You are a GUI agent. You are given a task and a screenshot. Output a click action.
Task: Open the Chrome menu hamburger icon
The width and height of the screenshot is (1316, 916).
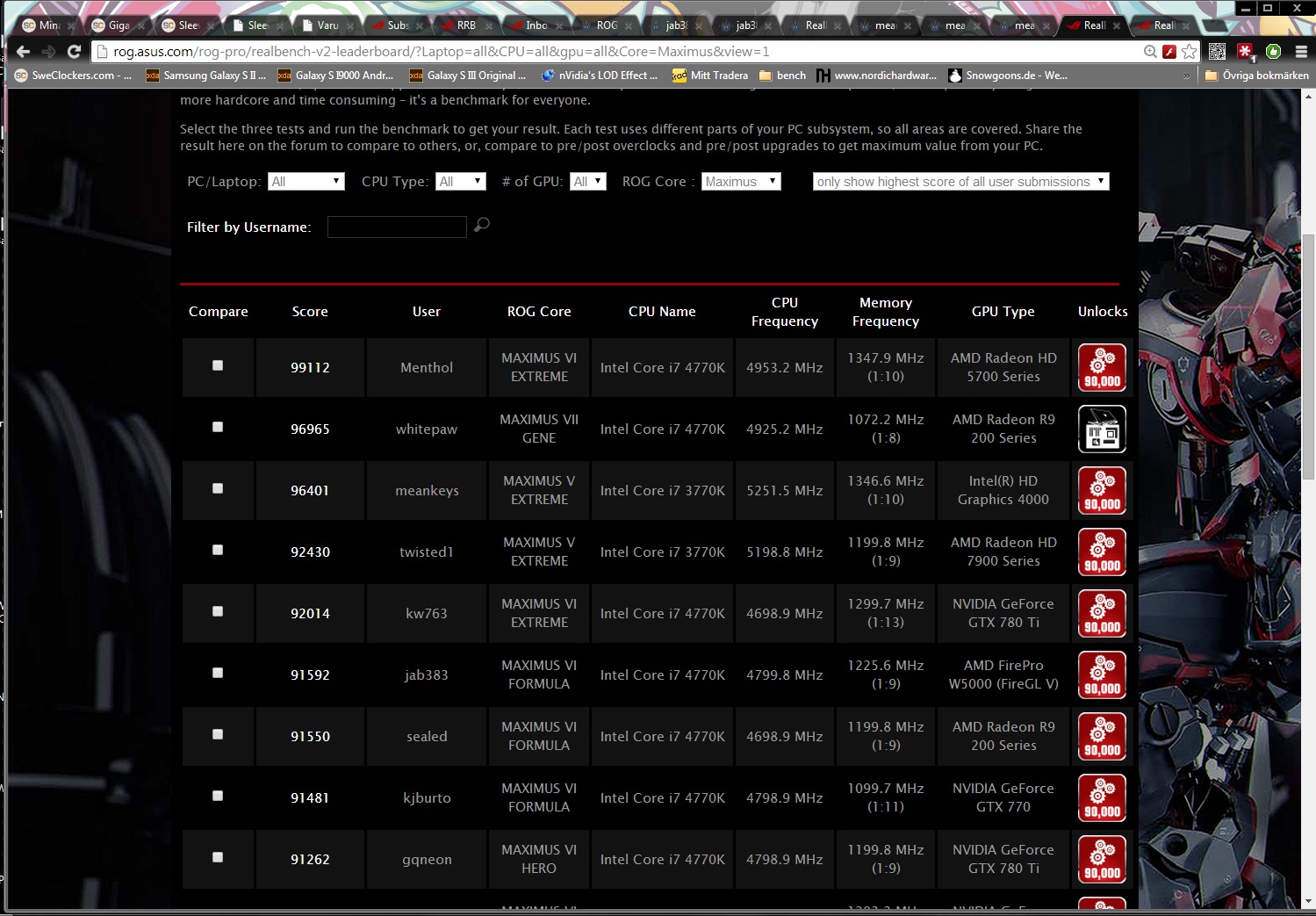coord(1301,52)
